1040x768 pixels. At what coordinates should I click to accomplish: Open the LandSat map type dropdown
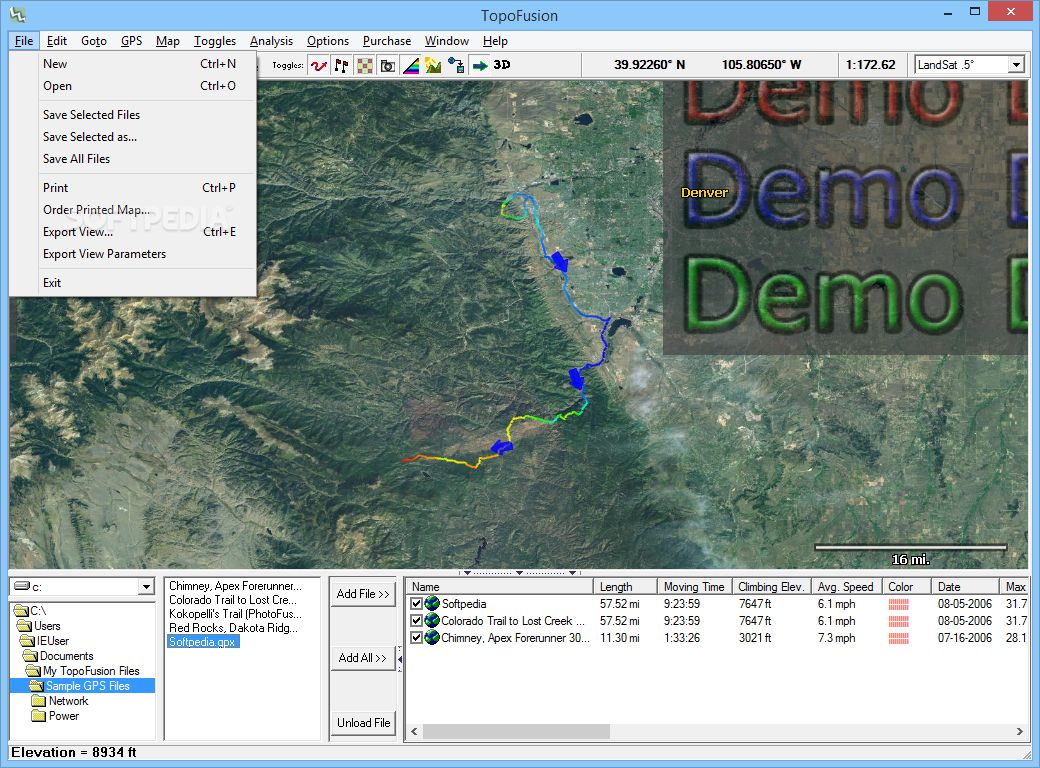pyautogui.click(x=1016, y=65)
